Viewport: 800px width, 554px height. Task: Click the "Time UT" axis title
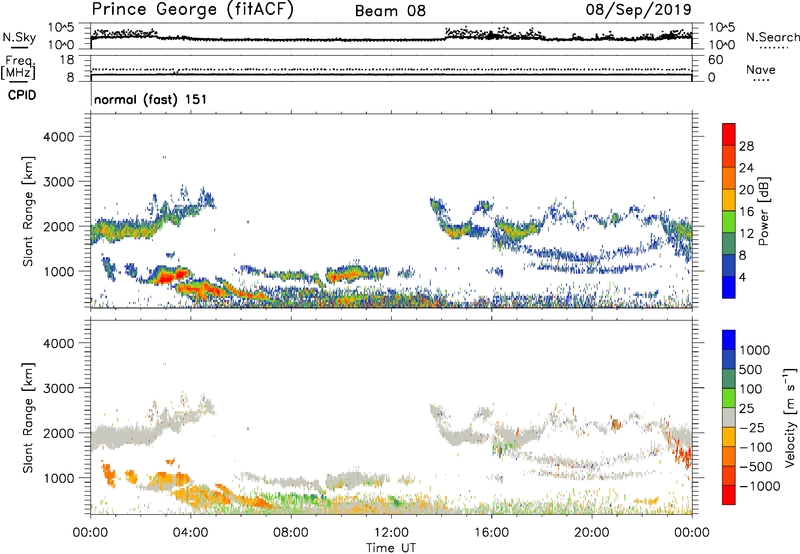[x=391, y=548]
